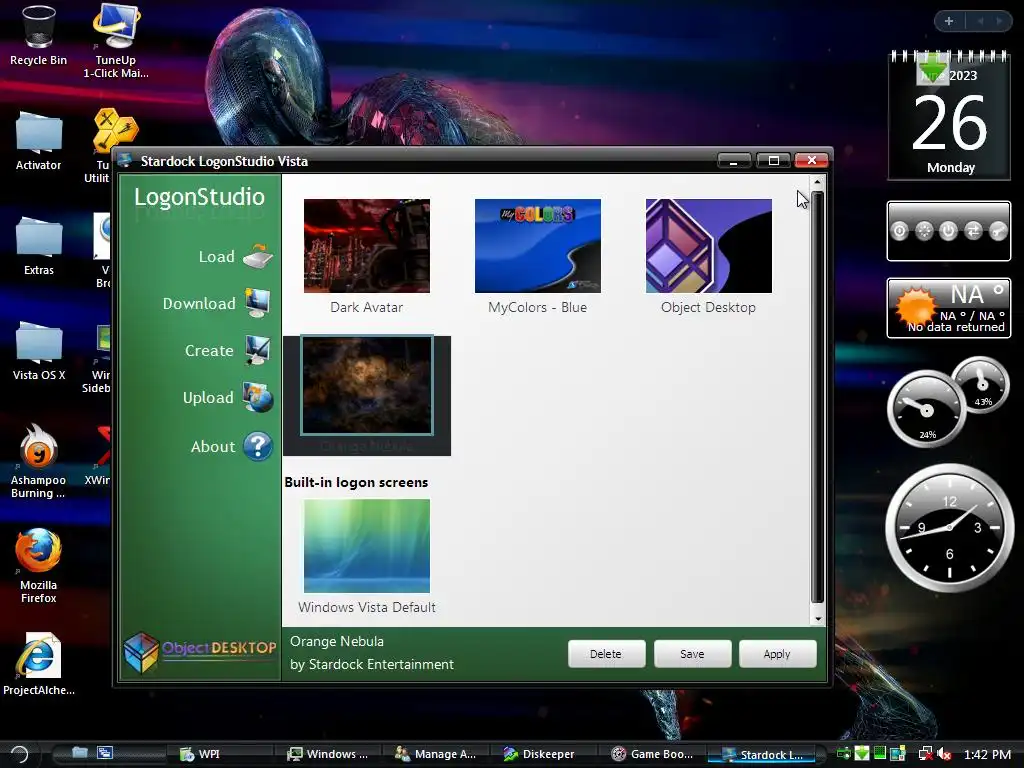This screenshot has width=1024, height=768.
Task: Click the Stardock L... taskbar button
Action: click(x=763, y=755)
